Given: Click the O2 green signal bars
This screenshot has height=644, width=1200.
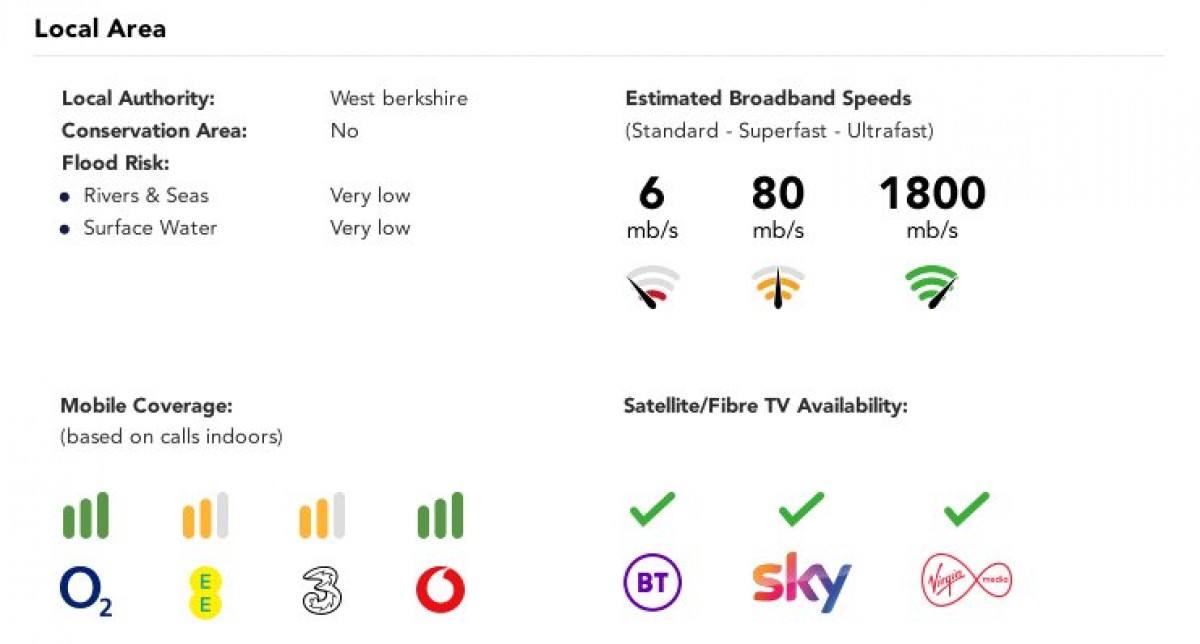Looking at the screenshot, I should (x=85, y=516).
